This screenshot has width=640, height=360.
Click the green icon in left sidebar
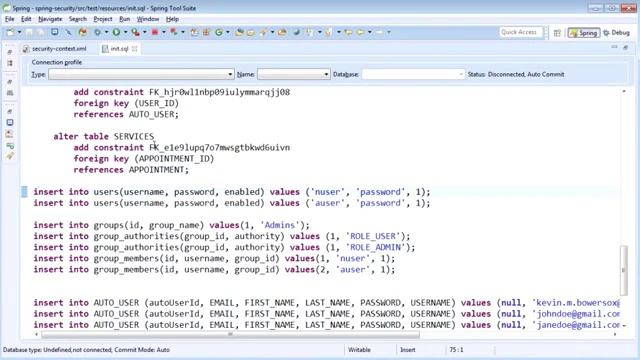[10, 145]
